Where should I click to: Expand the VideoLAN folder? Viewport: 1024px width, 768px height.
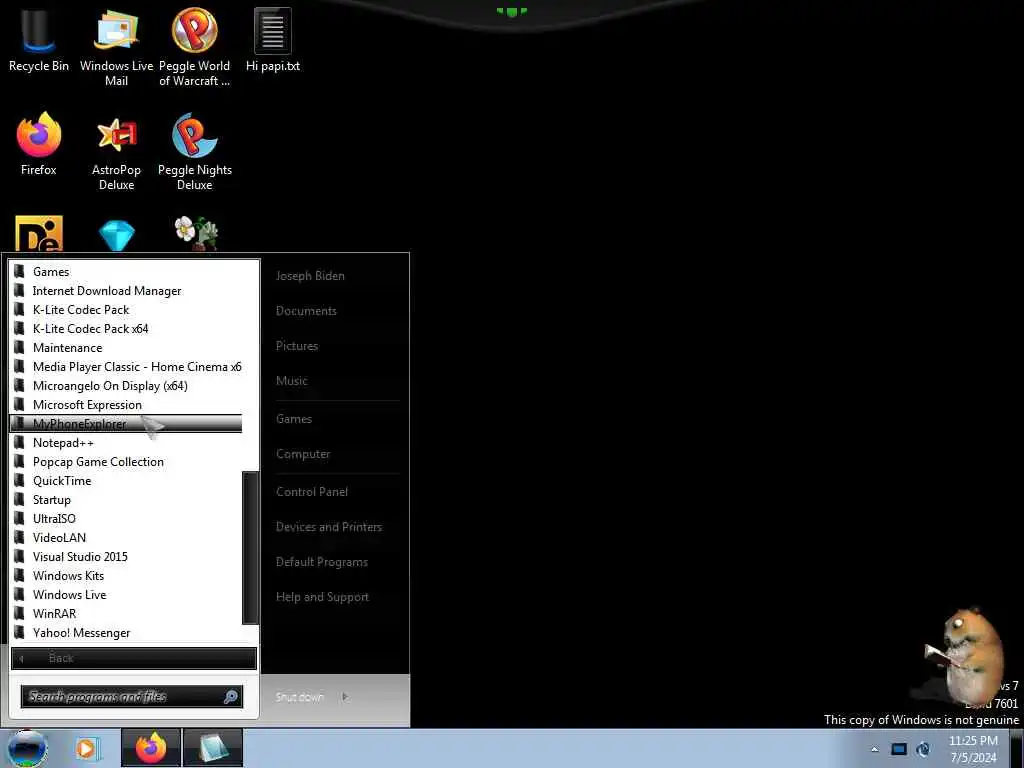pos(126,537)
